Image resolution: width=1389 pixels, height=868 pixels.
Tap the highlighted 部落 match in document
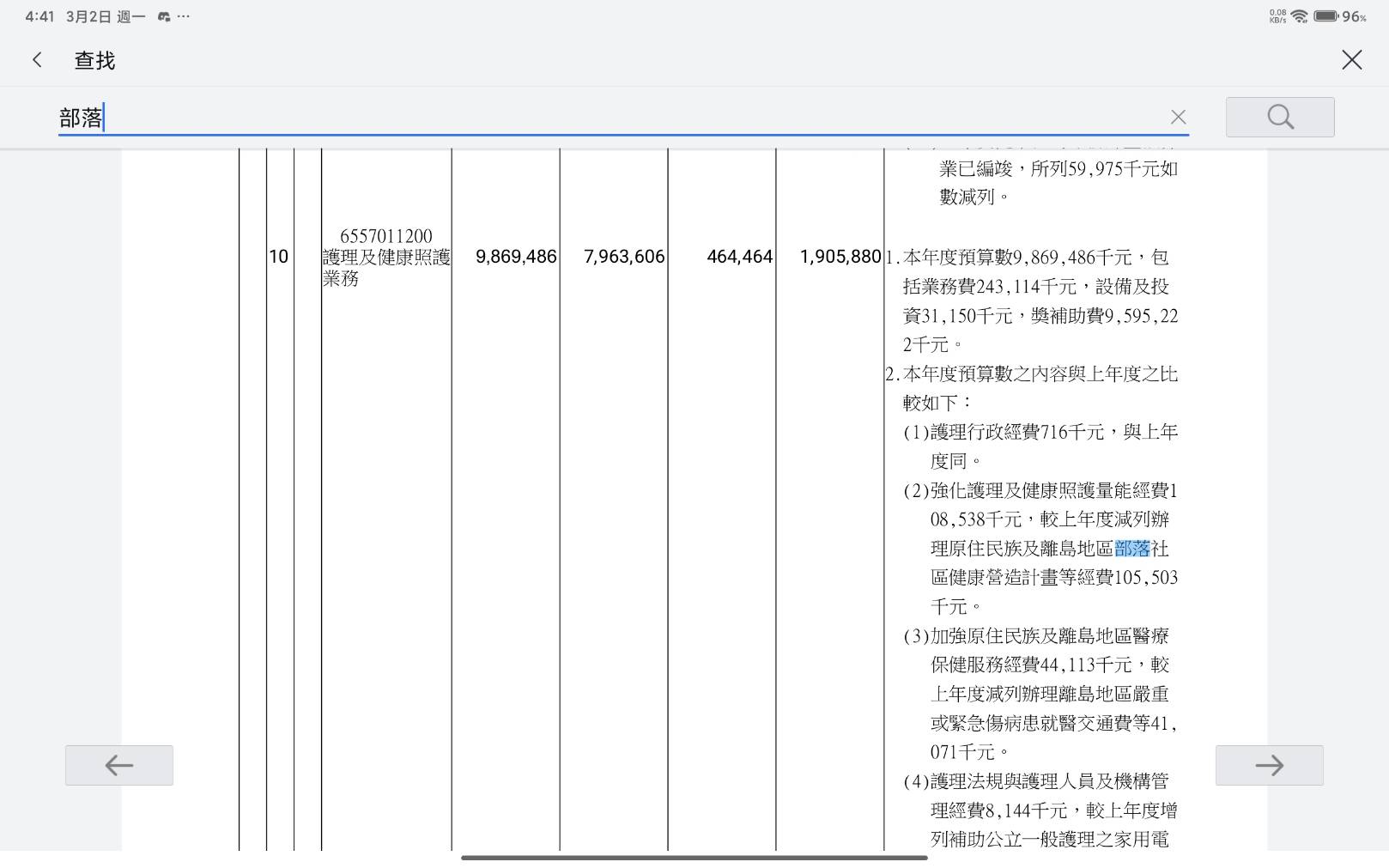pos(1131,549)
